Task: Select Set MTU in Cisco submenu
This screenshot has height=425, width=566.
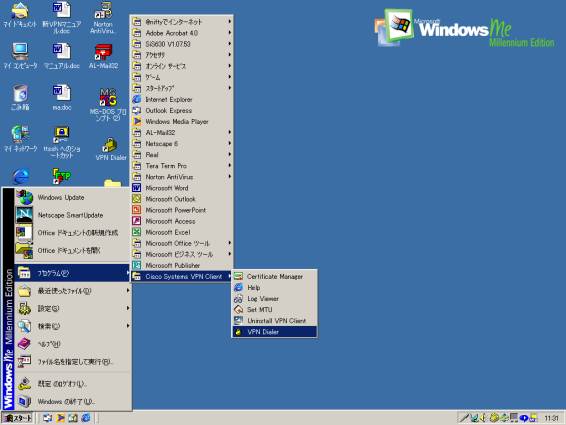Action: coord(275,310)
